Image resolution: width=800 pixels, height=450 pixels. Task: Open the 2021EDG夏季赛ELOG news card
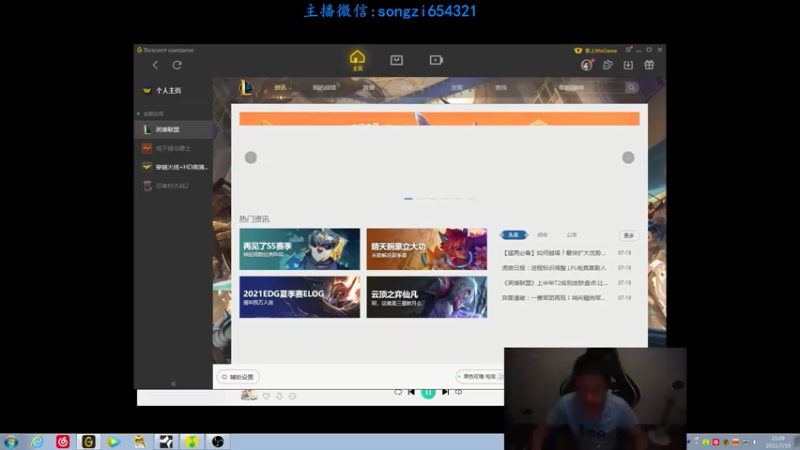299,297
